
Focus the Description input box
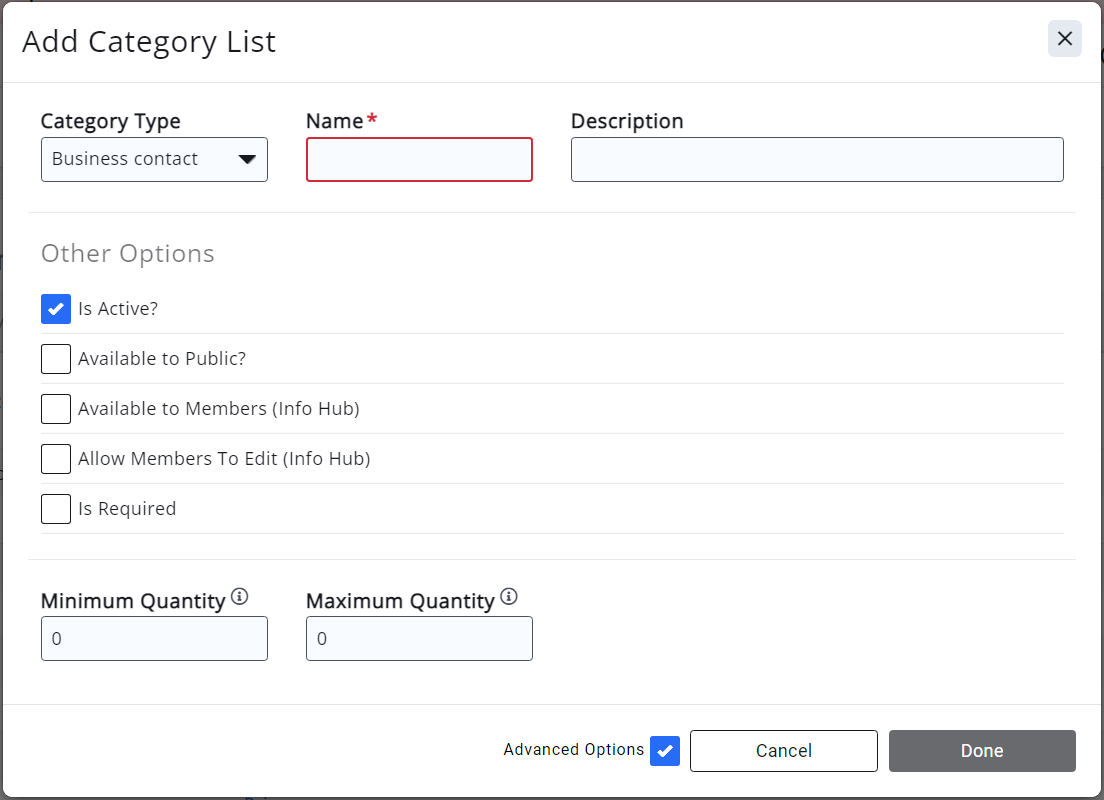(x=816, y=160)
